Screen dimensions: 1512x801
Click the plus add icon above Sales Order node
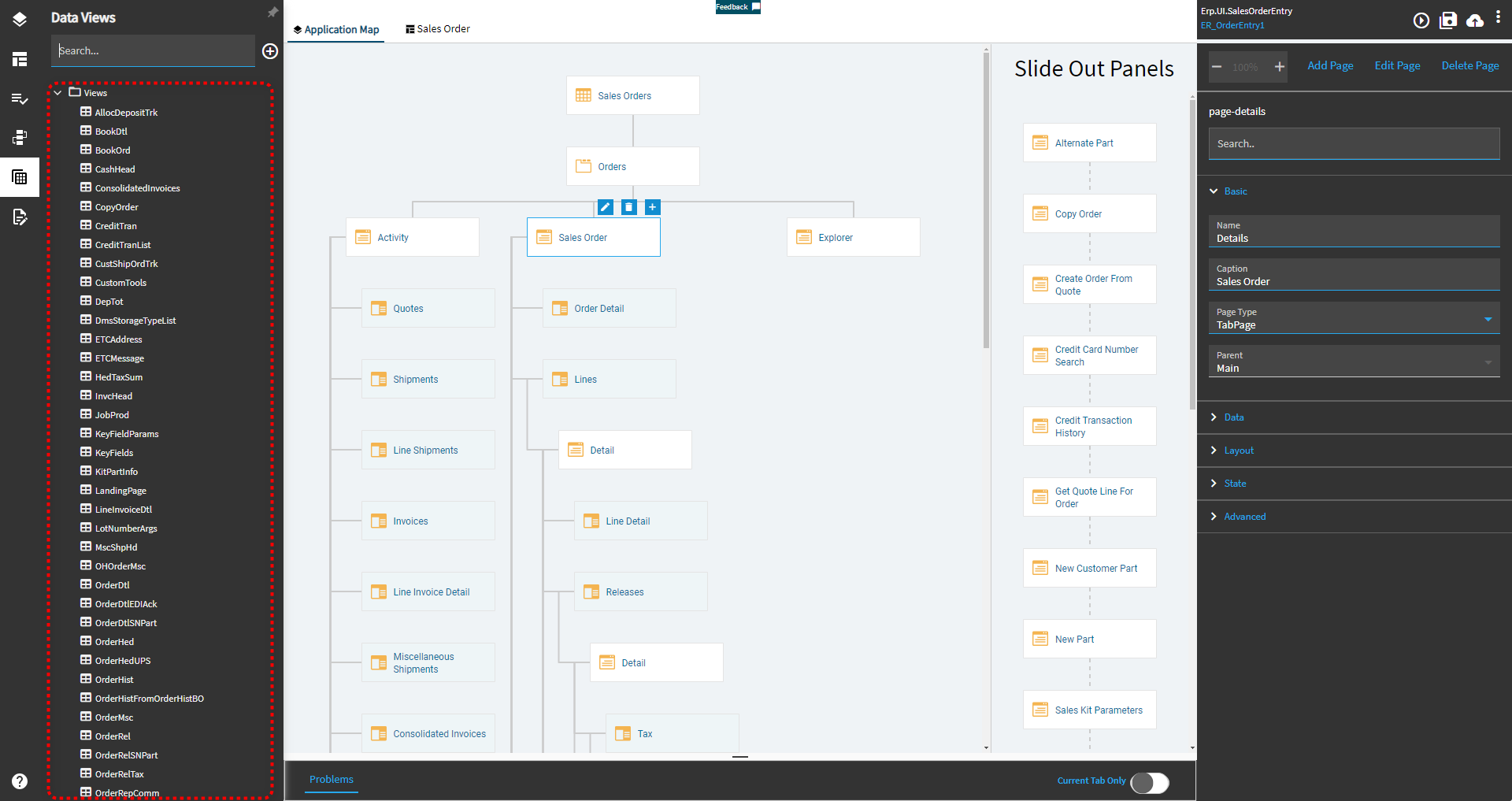[x=652, y=207]
